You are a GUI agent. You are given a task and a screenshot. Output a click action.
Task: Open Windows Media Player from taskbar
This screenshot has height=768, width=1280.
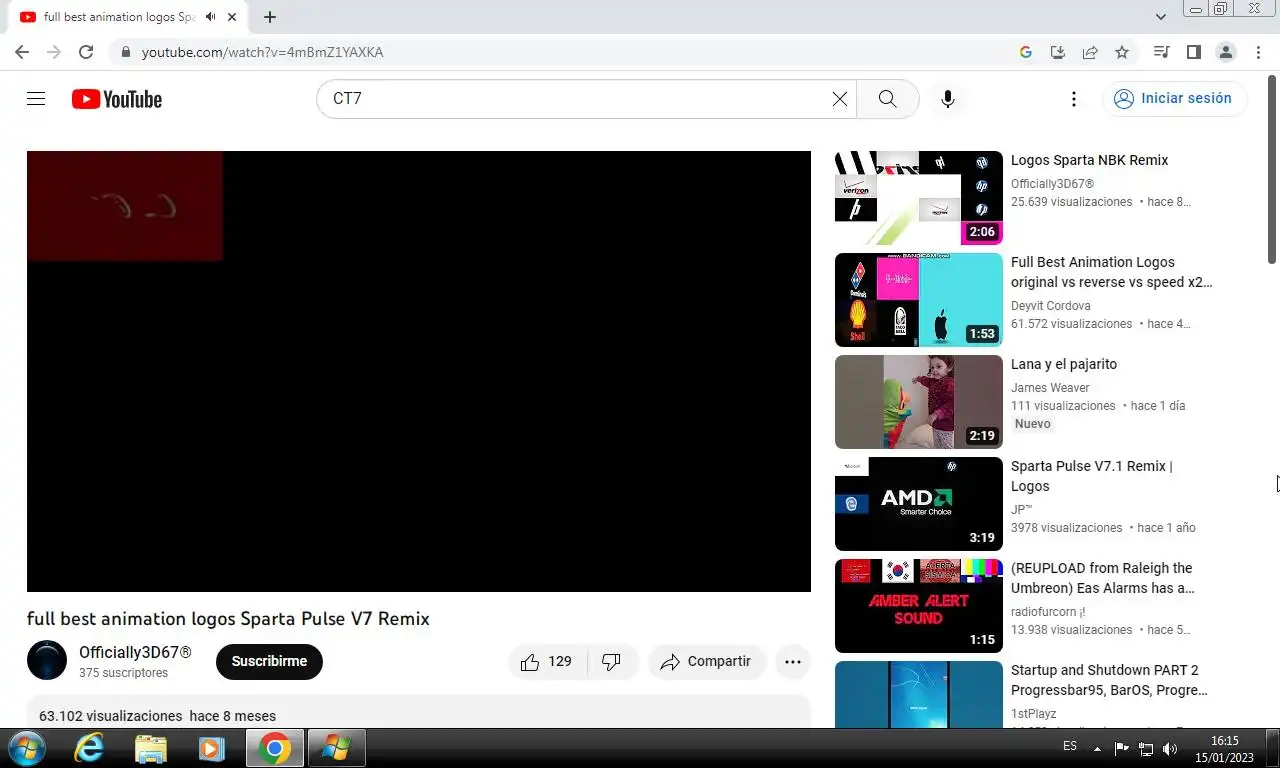point(211,748)
